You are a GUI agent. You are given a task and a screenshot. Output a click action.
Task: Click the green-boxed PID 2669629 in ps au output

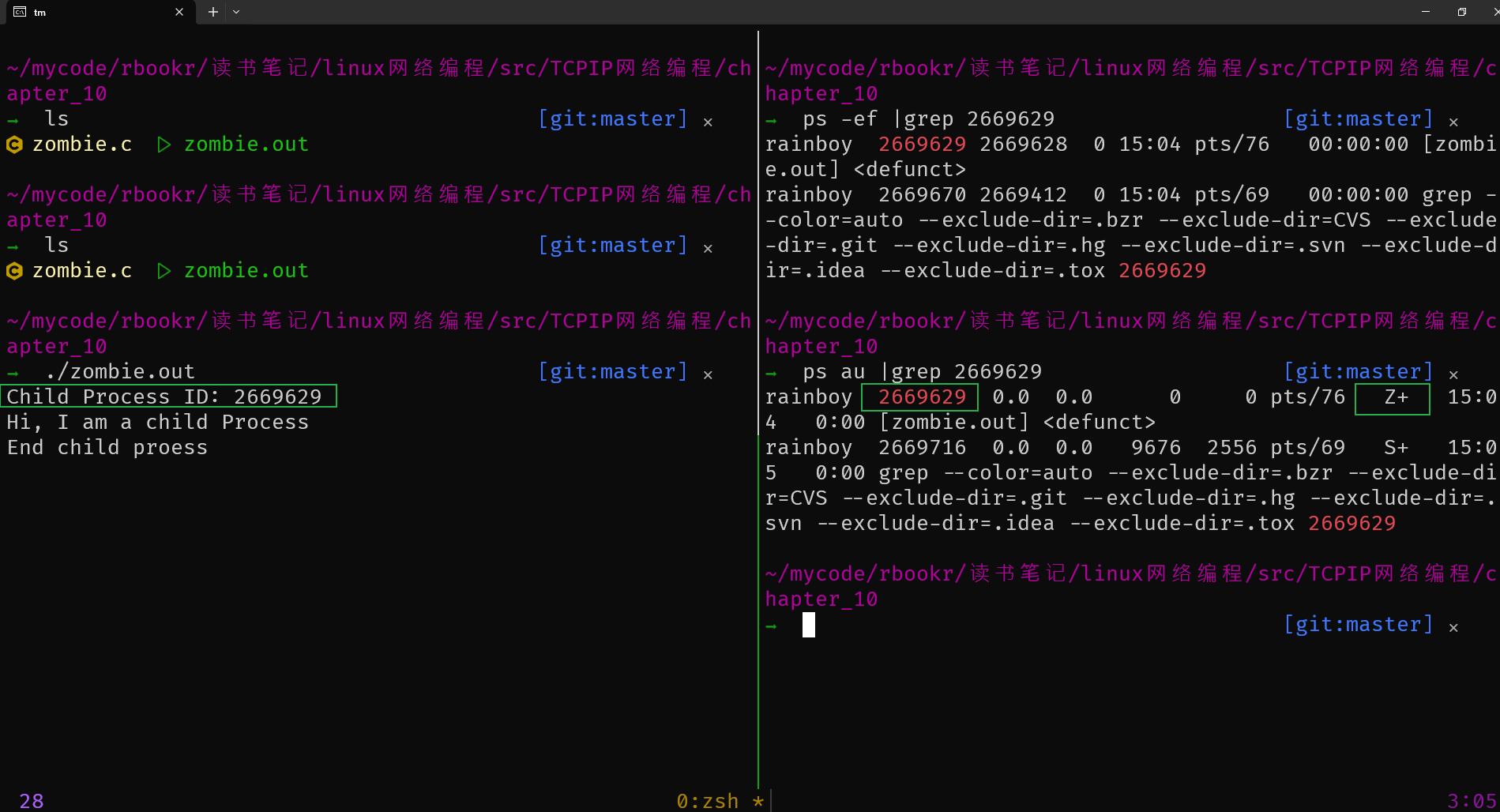(920, 397)
